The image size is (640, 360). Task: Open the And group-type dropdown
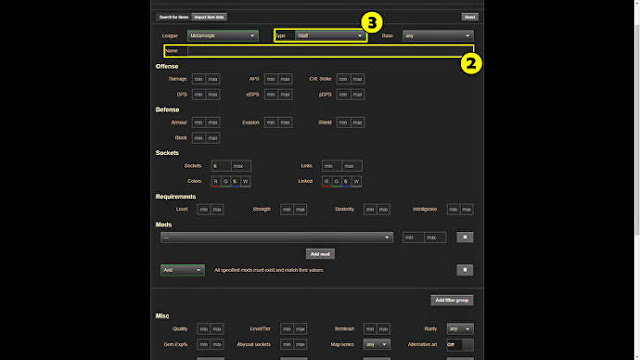tap(182, 270)
